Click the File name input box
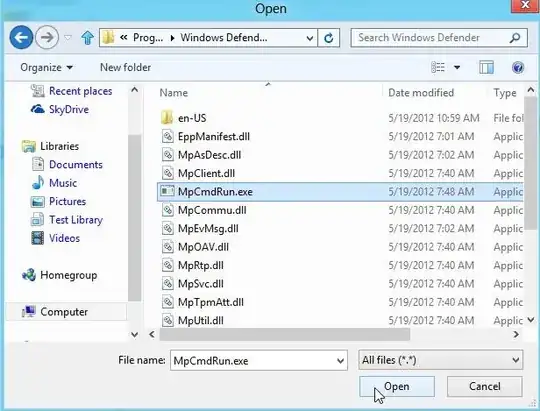The image size is (540, 411). click(x=258, y=360)
